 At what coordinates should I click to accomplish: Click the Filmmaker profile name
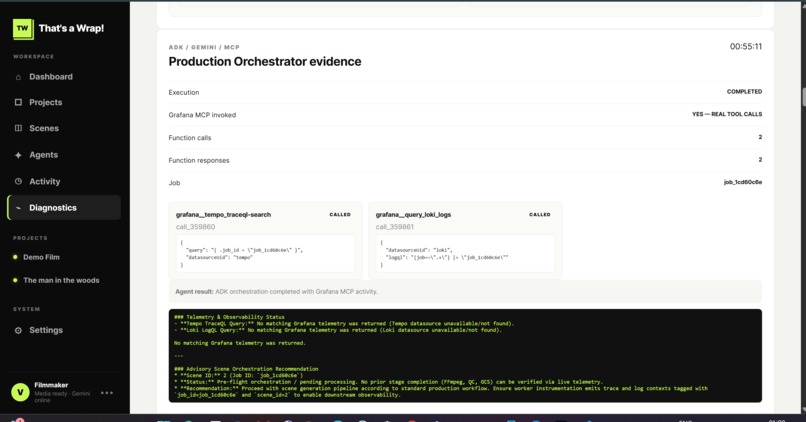pyautogui.click(x=51, y=385)
